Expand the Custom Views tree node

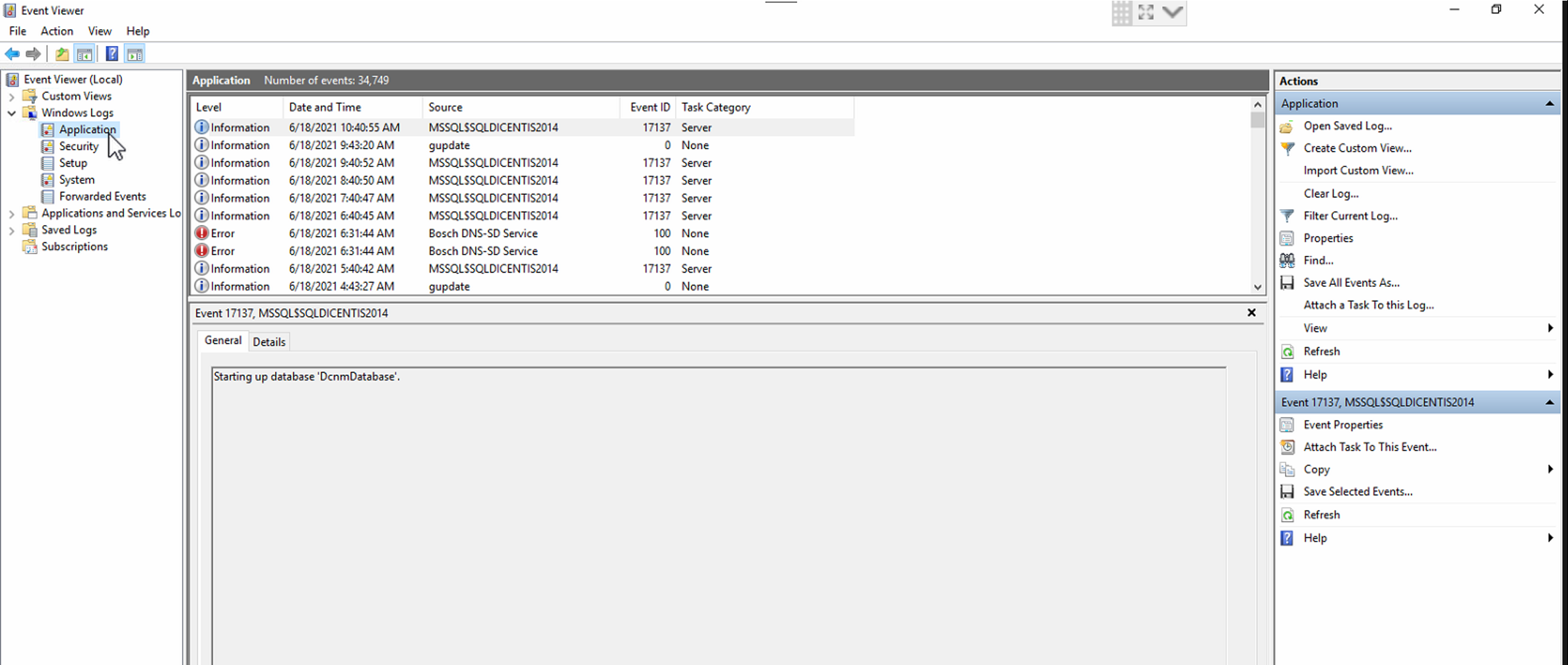[x=11, y=97]
